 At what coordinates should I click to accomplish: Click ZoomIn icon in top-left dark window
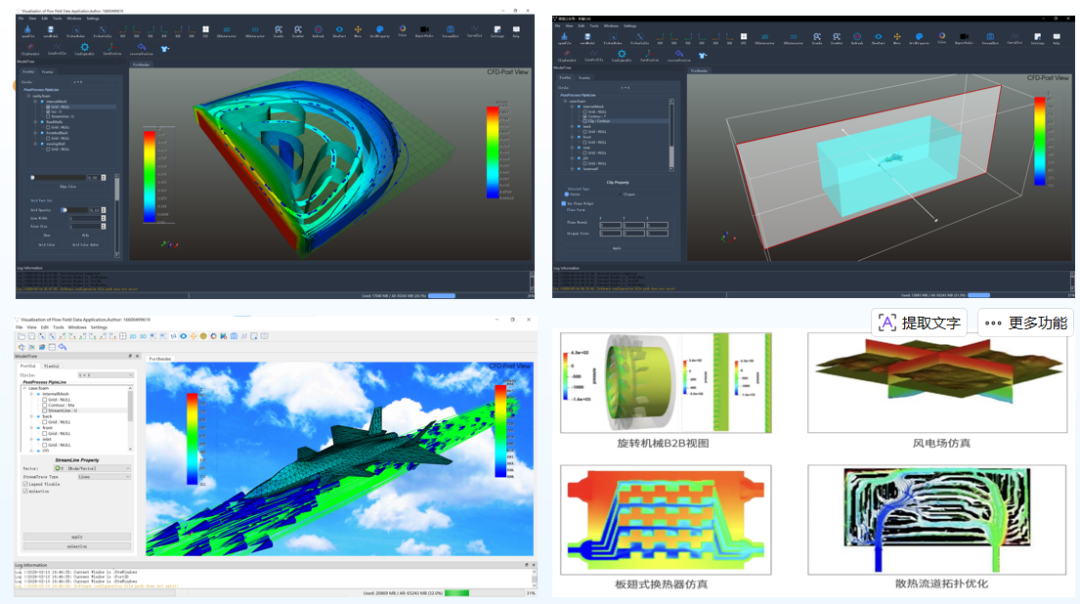pos(278,30)
